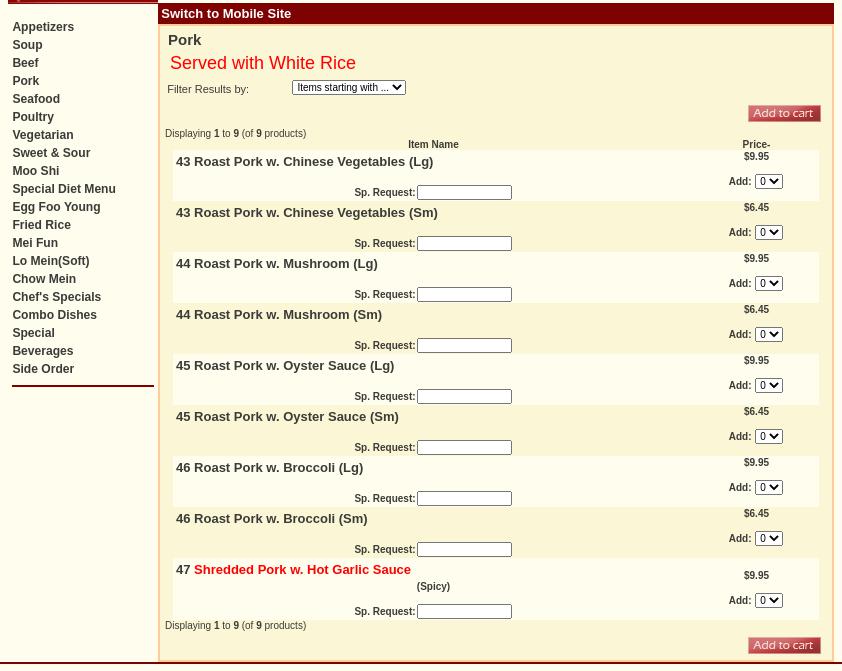
Task: Choose Lo Mein(Soft) from the sidebar
Action: [50, 262]
